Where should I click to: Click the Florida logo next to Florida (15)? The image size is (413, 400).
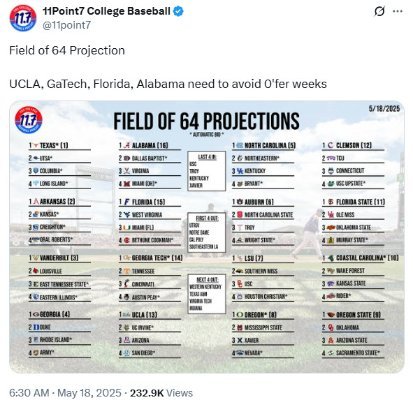[x=126, y=202]
